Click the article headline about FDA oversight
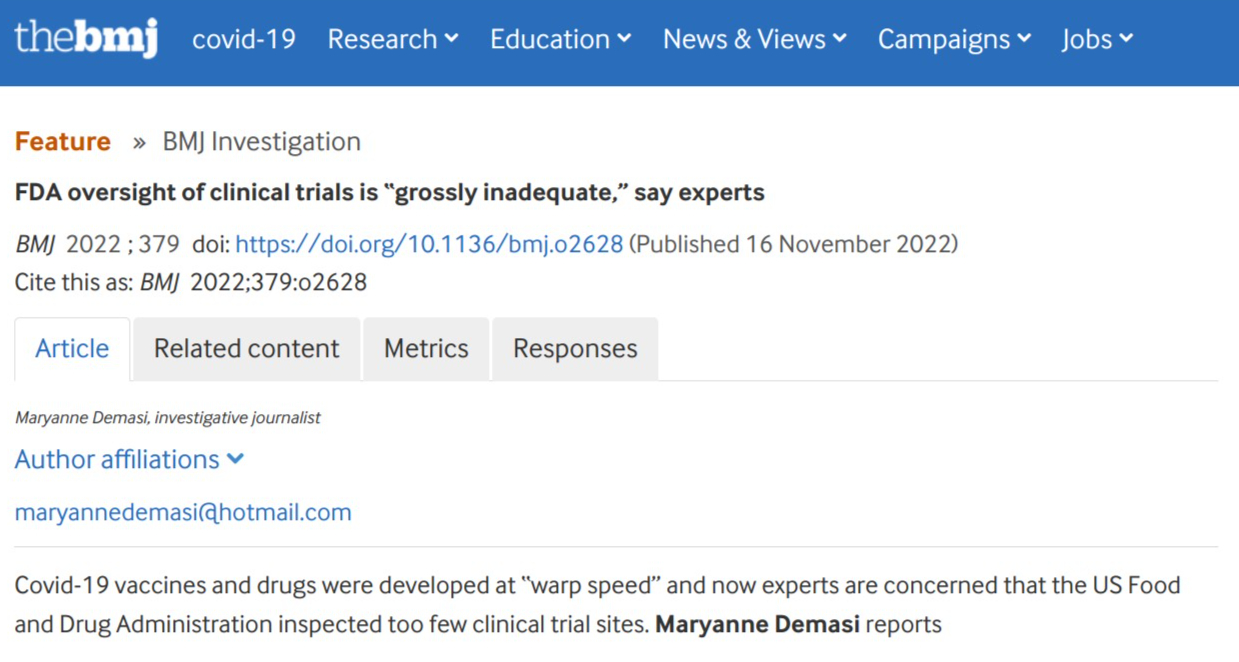Viewport: 1239px width, 662px height. point(389,192)
